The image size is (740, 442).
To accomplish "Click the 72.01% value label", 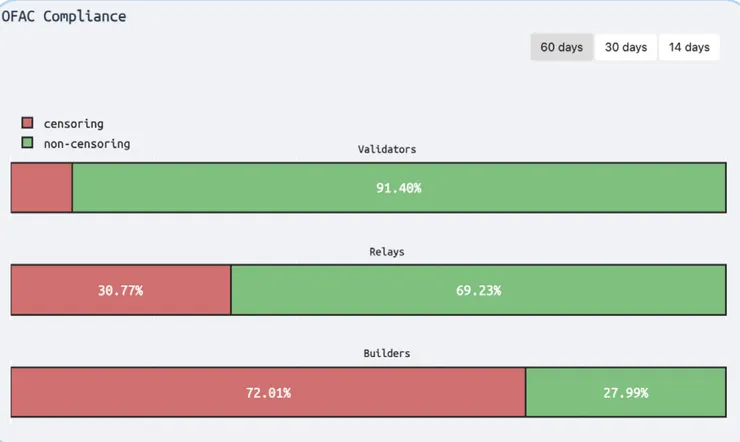I will pyautogui.click(x=268, y=392).
